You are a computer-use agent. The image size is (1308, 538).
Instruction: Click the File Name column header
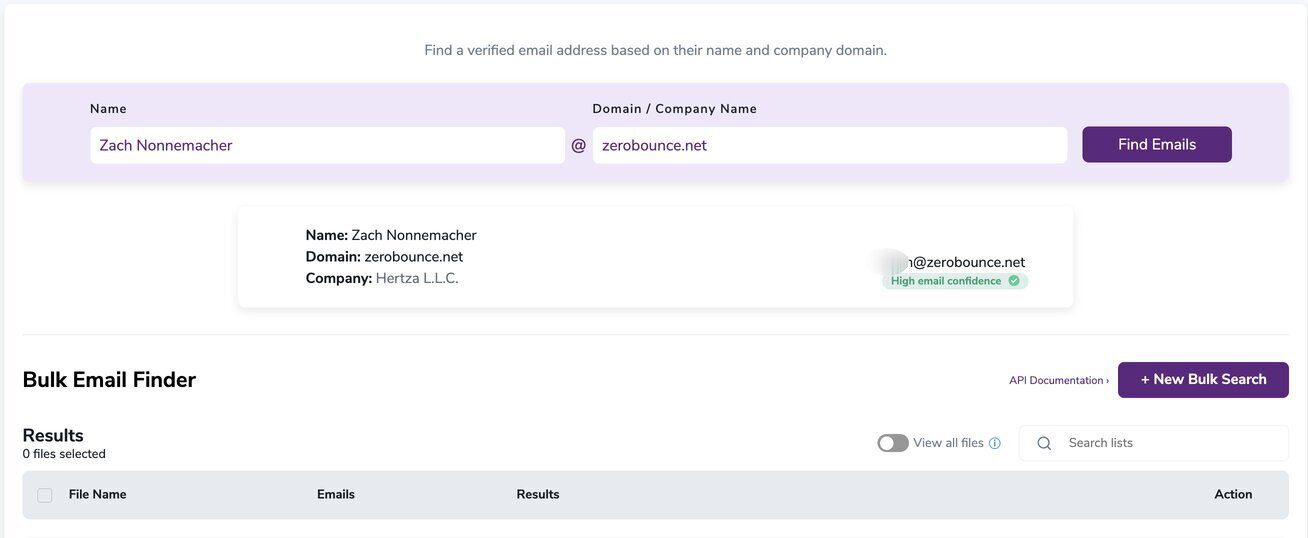click(x=98, y=494)
